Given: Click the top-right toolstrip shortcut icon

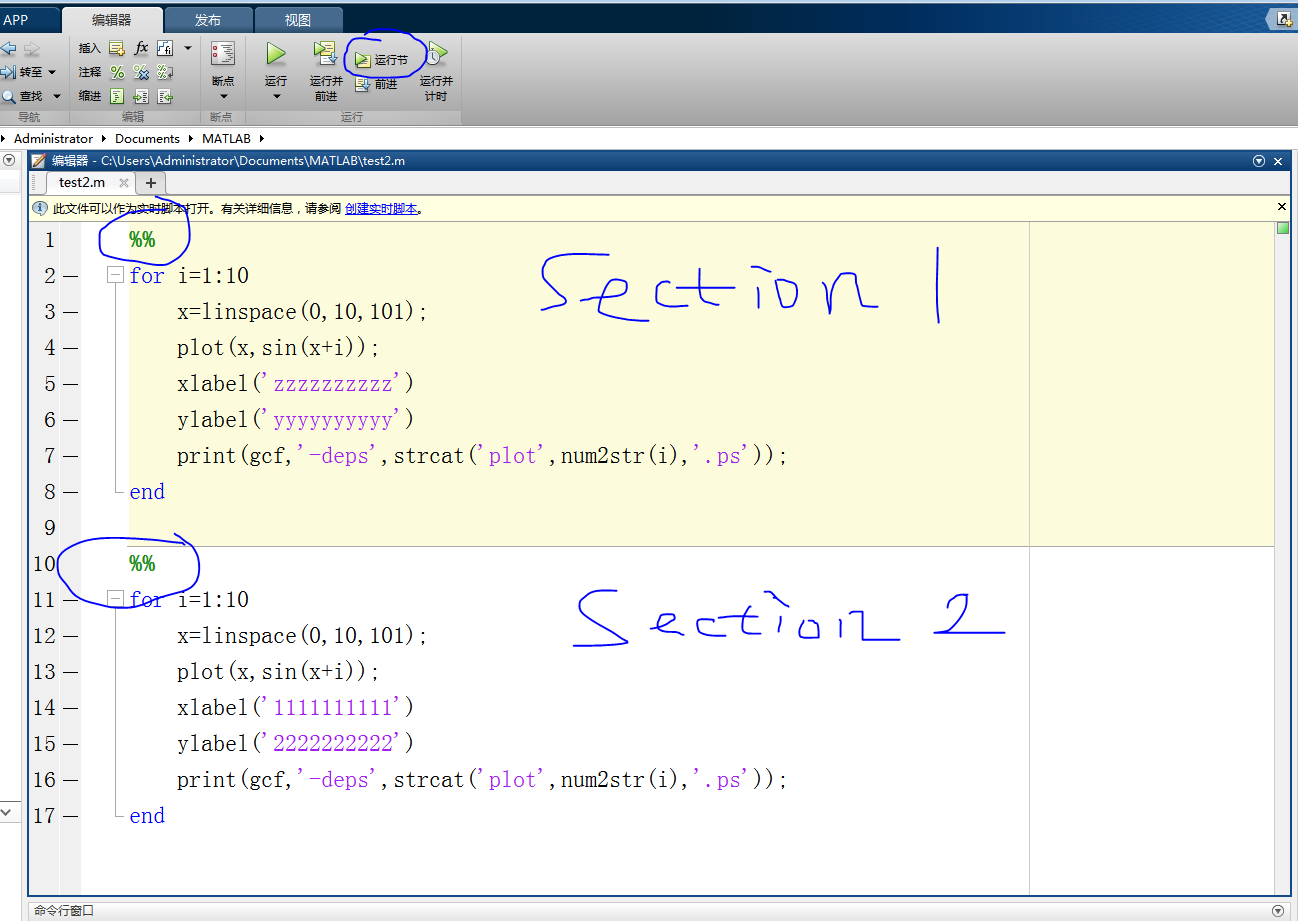Looking at the screenshot, I should coord(1284,19).
